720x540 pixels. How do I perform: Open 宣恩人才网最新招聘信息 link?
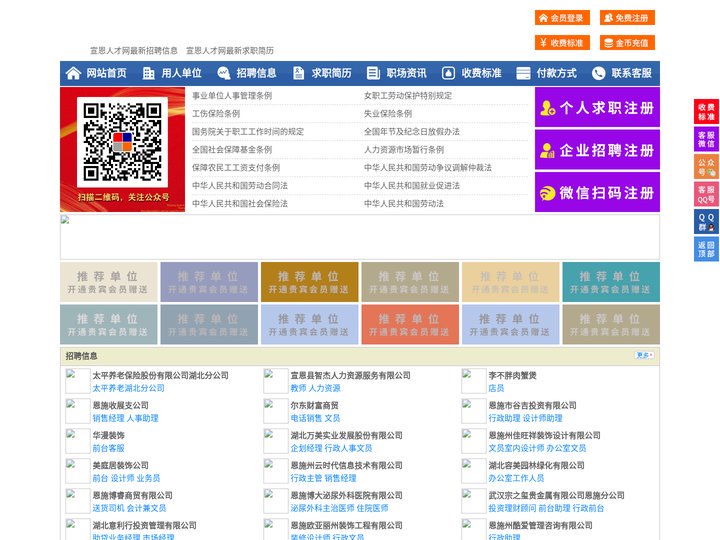134,51
